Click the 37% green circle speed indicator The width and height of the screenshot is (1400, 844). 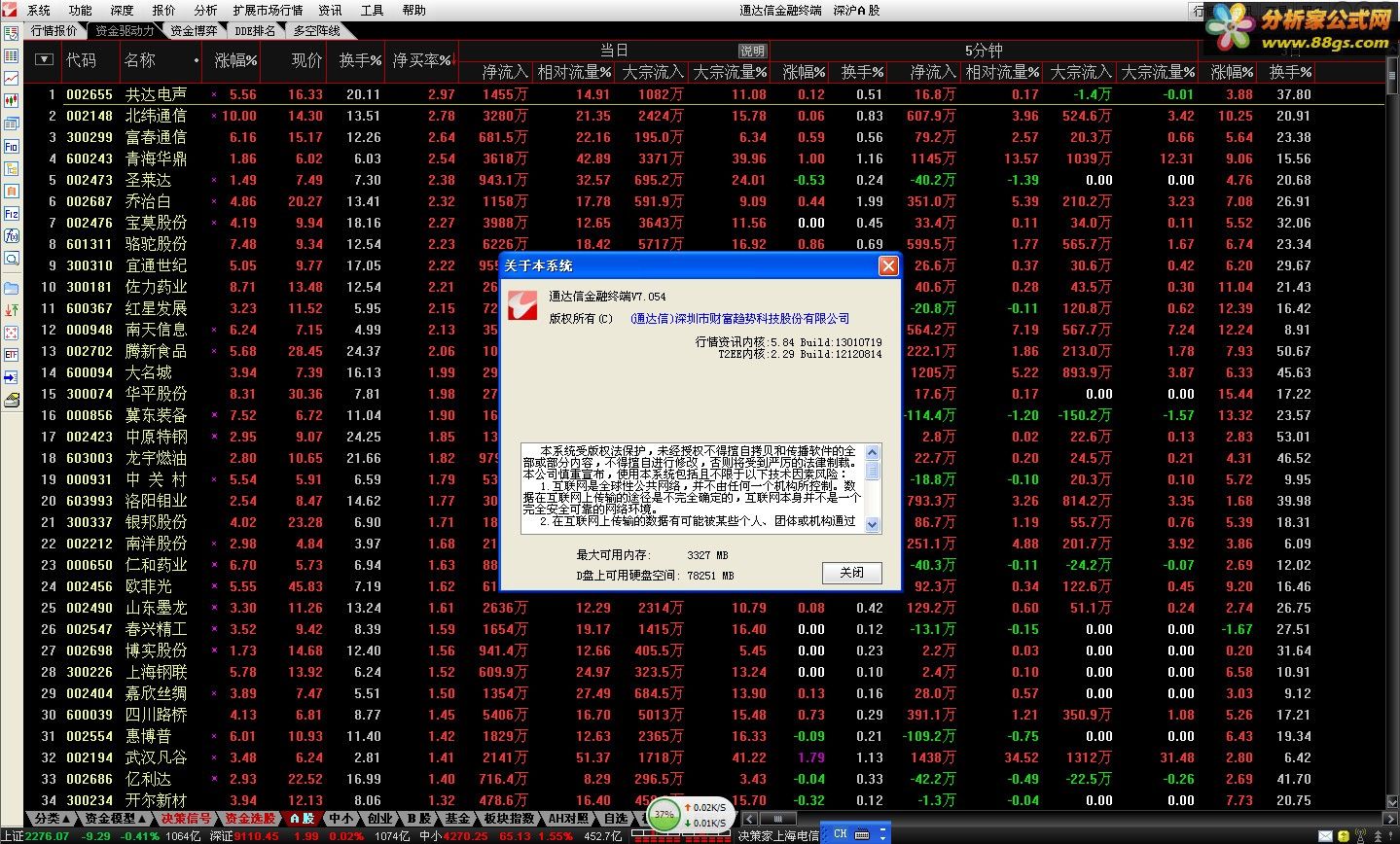pos(664,814)
